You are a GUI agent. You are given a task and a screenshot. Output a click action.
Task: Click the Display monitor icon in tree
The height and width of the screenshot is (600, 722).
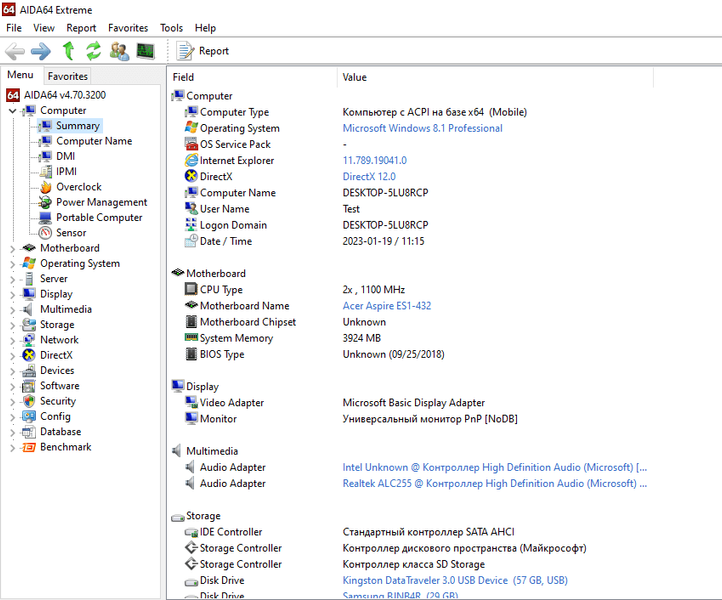click(x=29, y=294)
